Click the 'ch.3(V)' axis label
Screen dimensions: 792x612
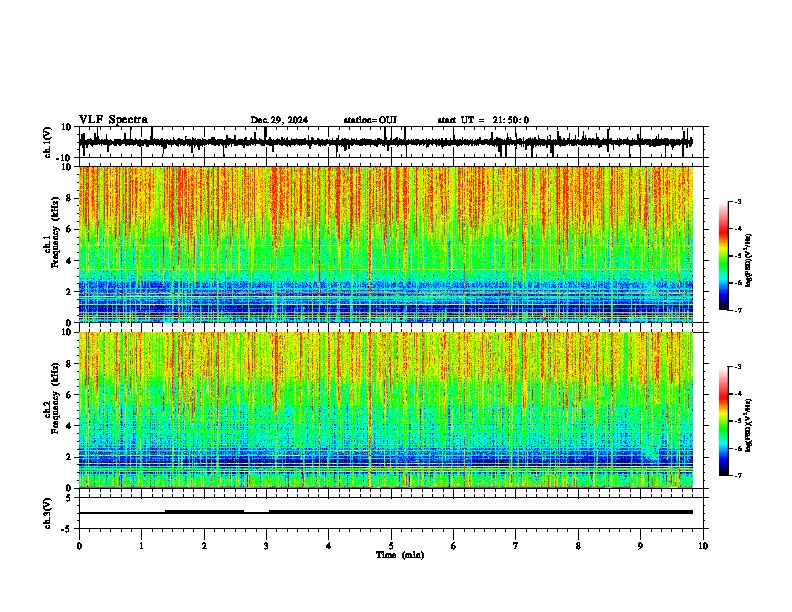tap(48, 513)
